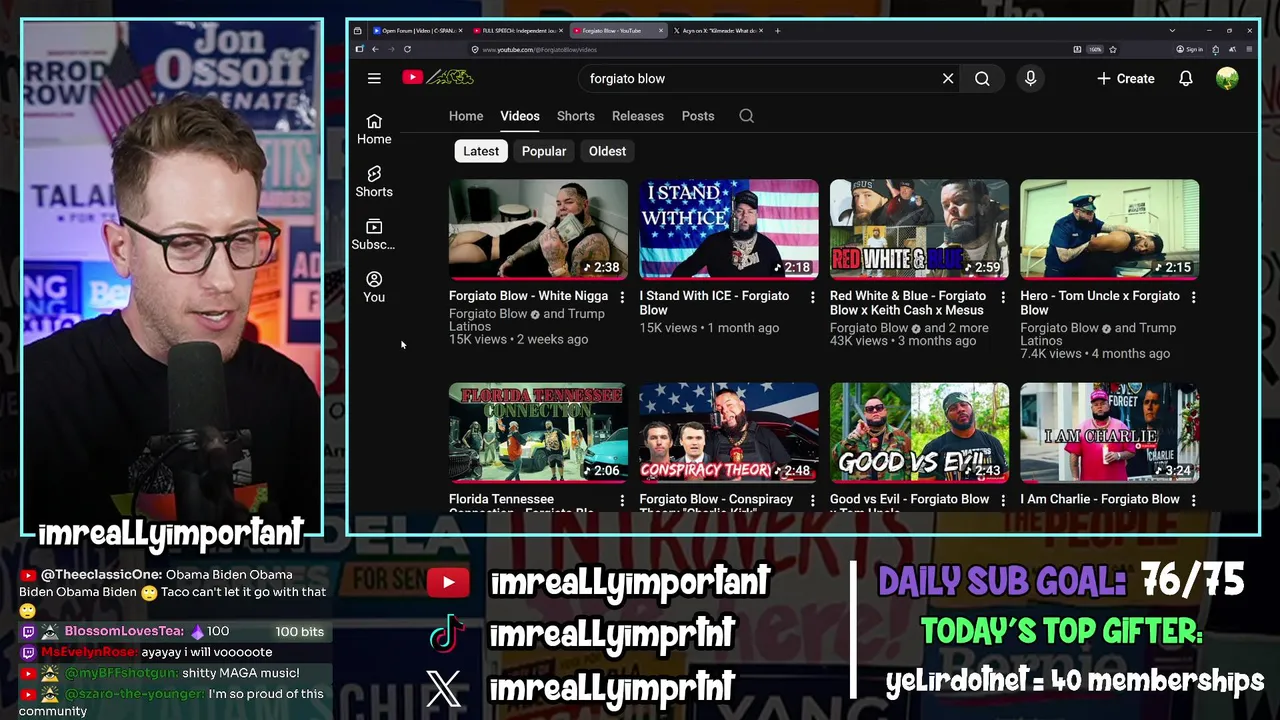Click the browser forward arrow
The width and height of the screenshot is (1280, 720).
point(391,49)
